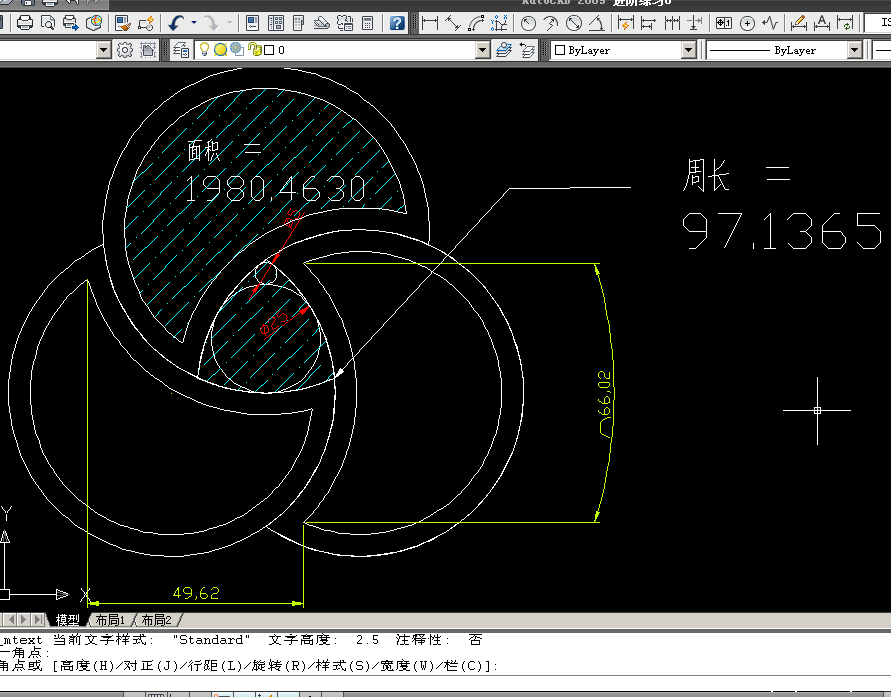Open the ByLayer linetype combo box

(784, 50)
